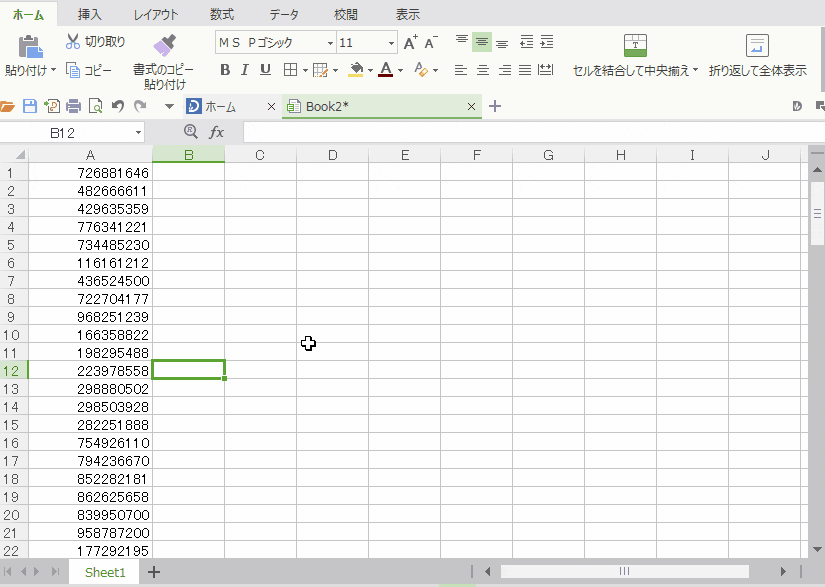Click the formula bar input field
Screen dimensions: 825x587
coord(534,132)
